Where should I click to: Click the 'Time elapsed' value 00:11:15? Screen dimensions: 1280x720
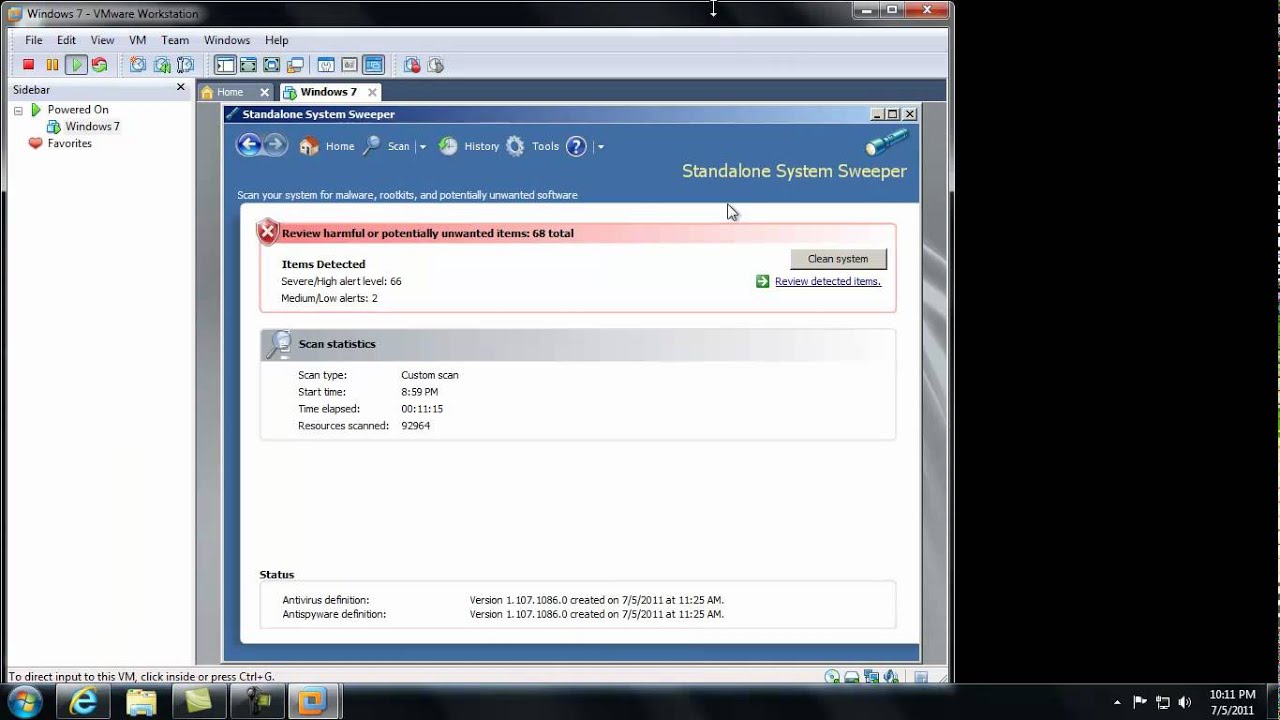click(x=422, y=409)
